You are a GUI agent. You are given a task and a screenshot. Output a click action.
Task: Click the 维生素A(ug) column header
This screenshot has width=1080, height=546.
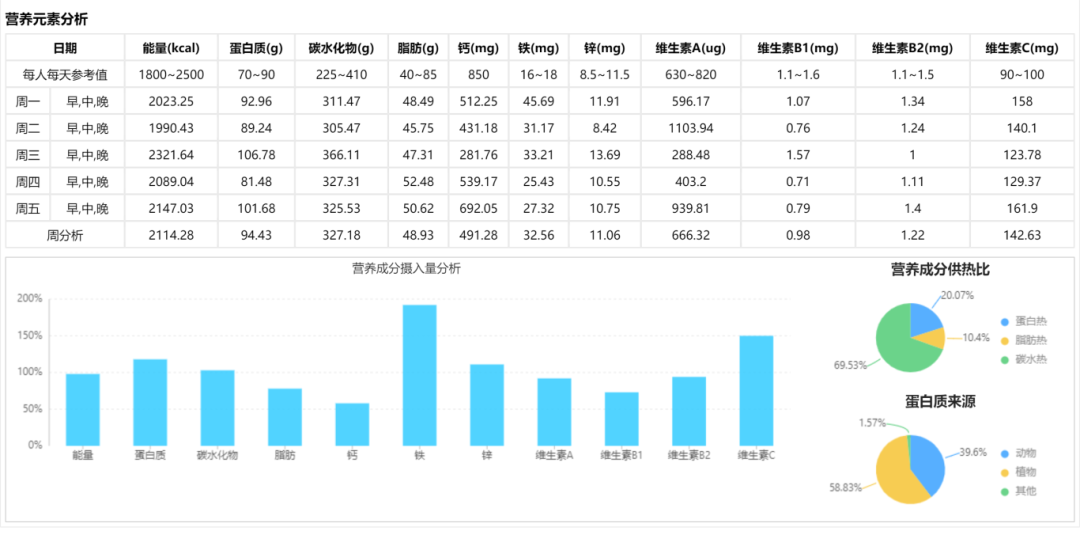tap(691, 48)
